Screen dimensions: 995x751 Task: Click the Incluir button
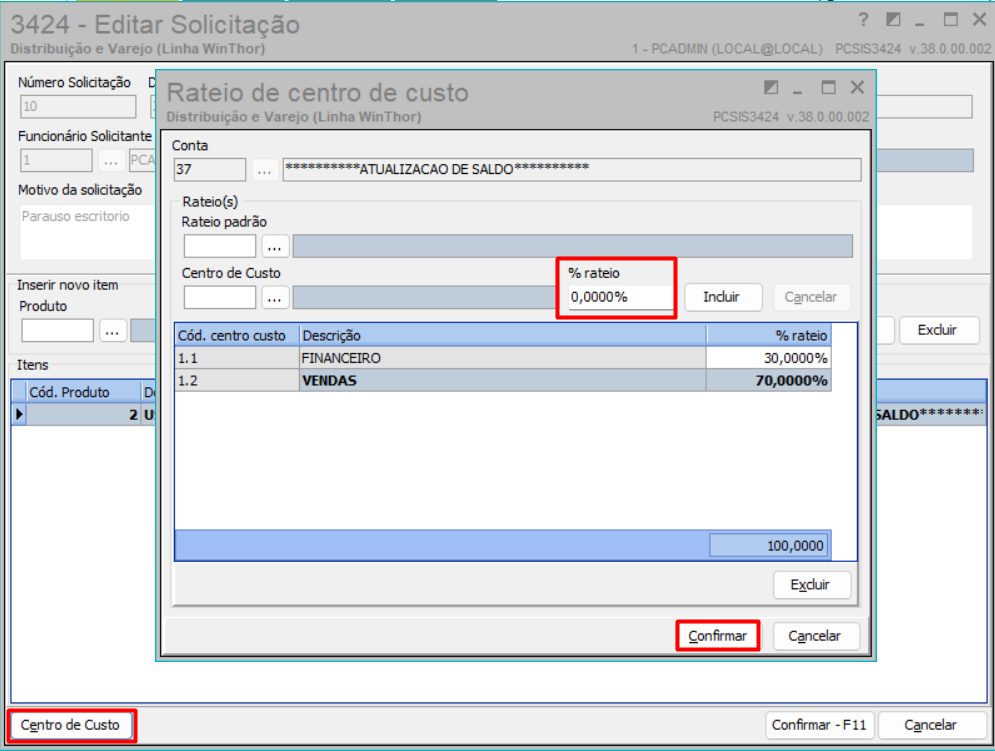pos(722,297)
